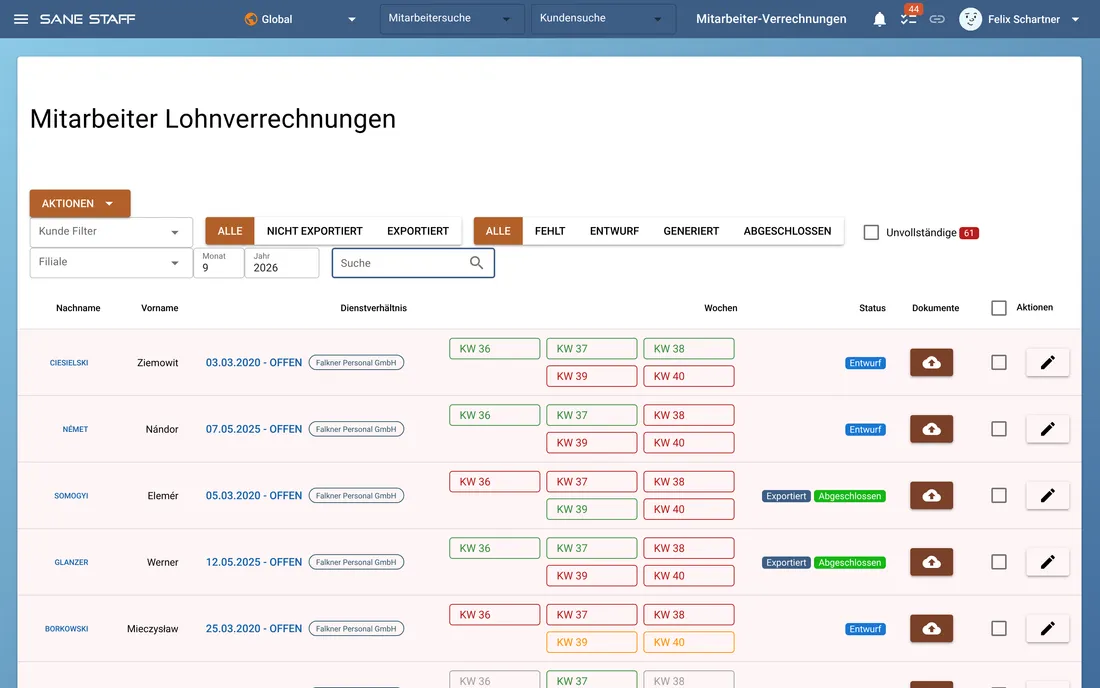Image resolution: width=1100 pixels, height=688 pixels.
Task: Click KW 38 in Német row
Action: 689,415
